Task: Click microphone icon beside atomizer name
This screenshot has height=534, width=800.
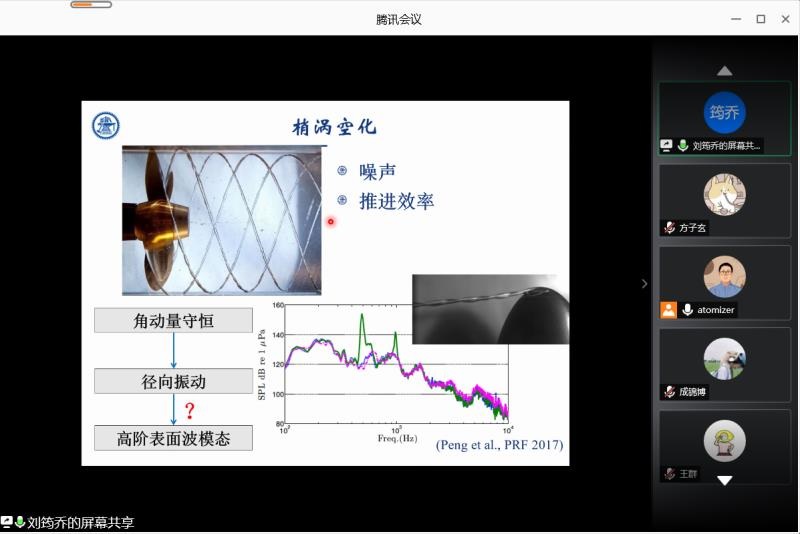Action: pyautogui.click(x=687, y=310)
